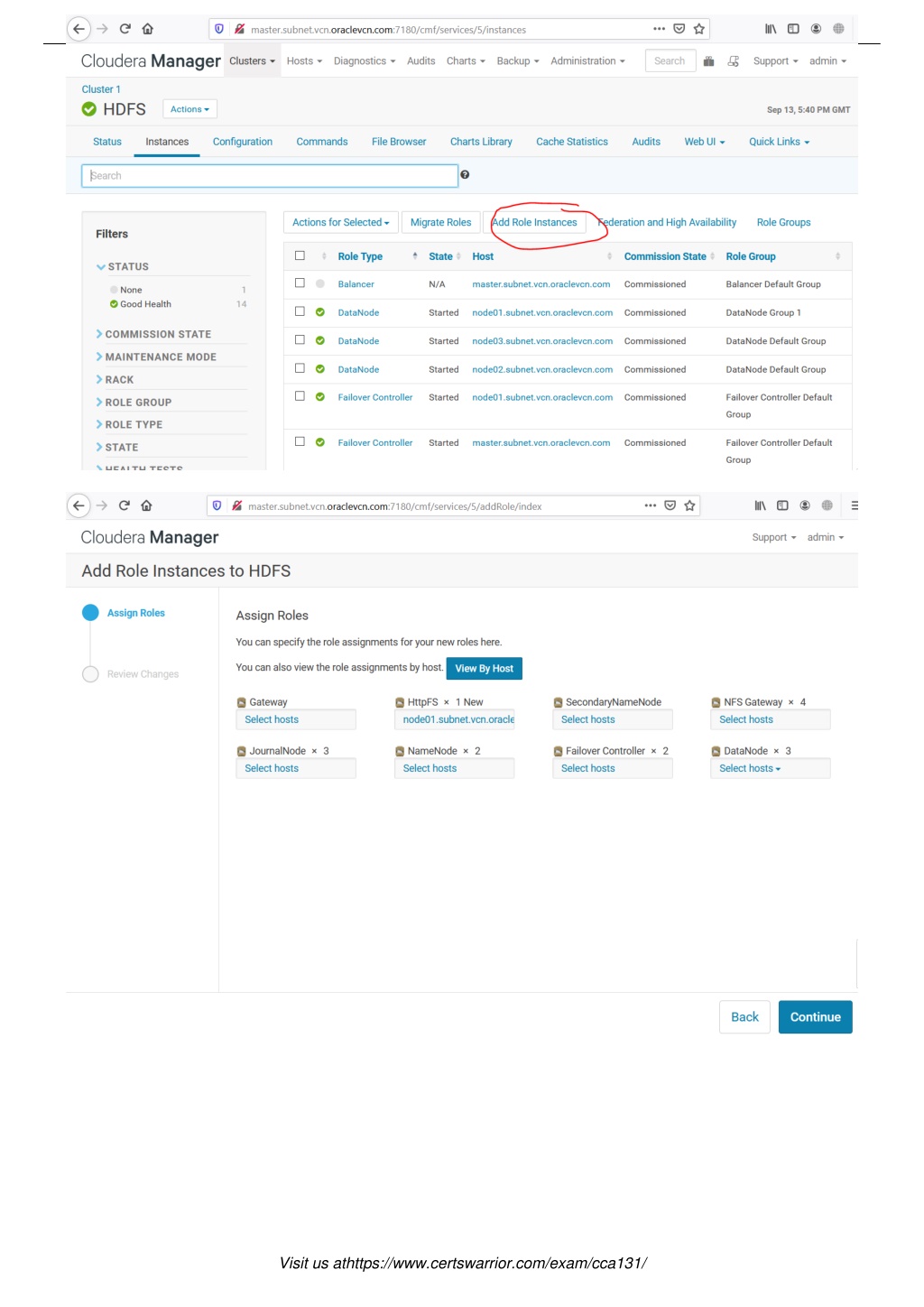
Task: Collapse the Status filter section
Action: tap(123, 266)
